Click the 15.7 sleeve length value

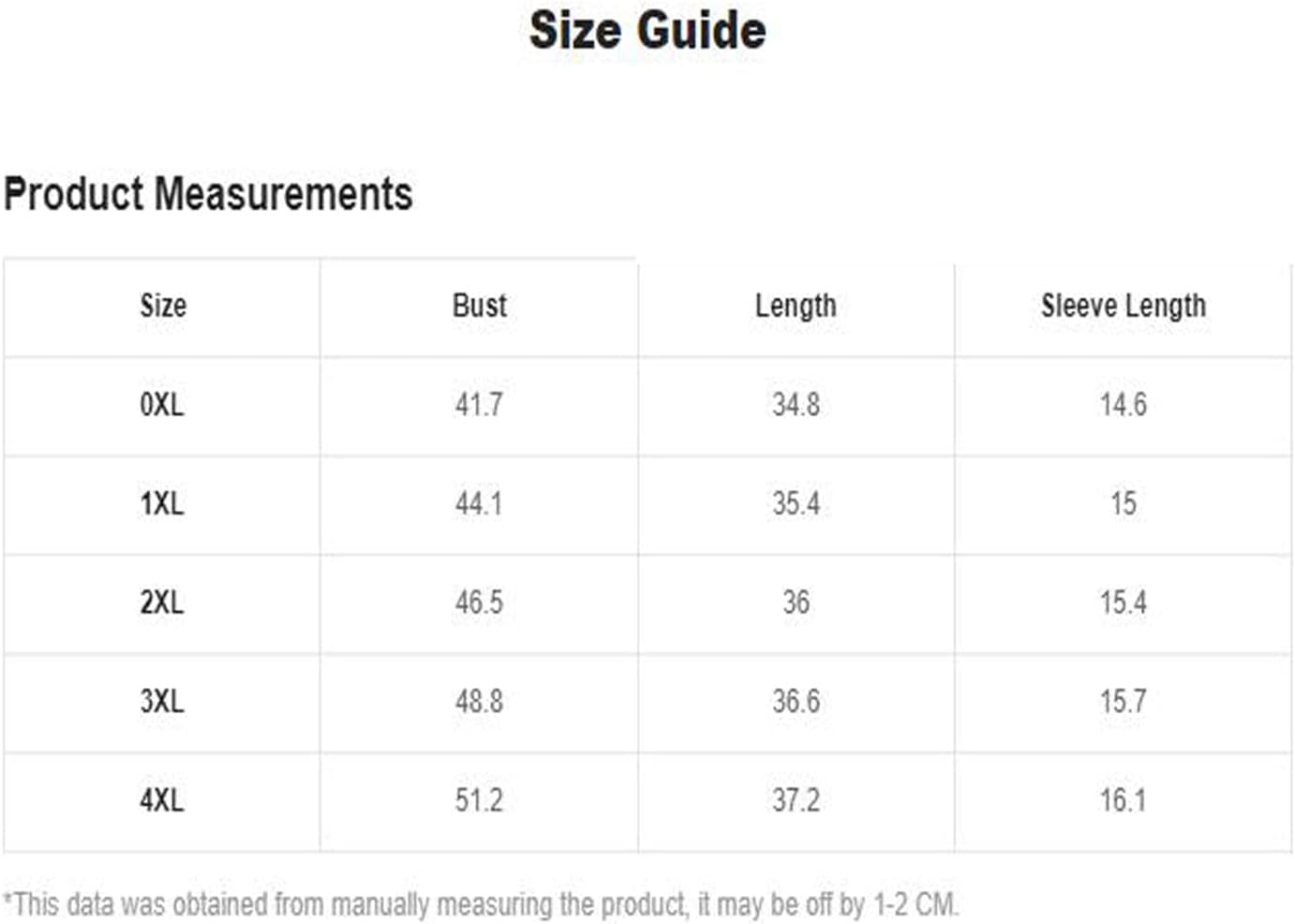tap(1124, 702)
